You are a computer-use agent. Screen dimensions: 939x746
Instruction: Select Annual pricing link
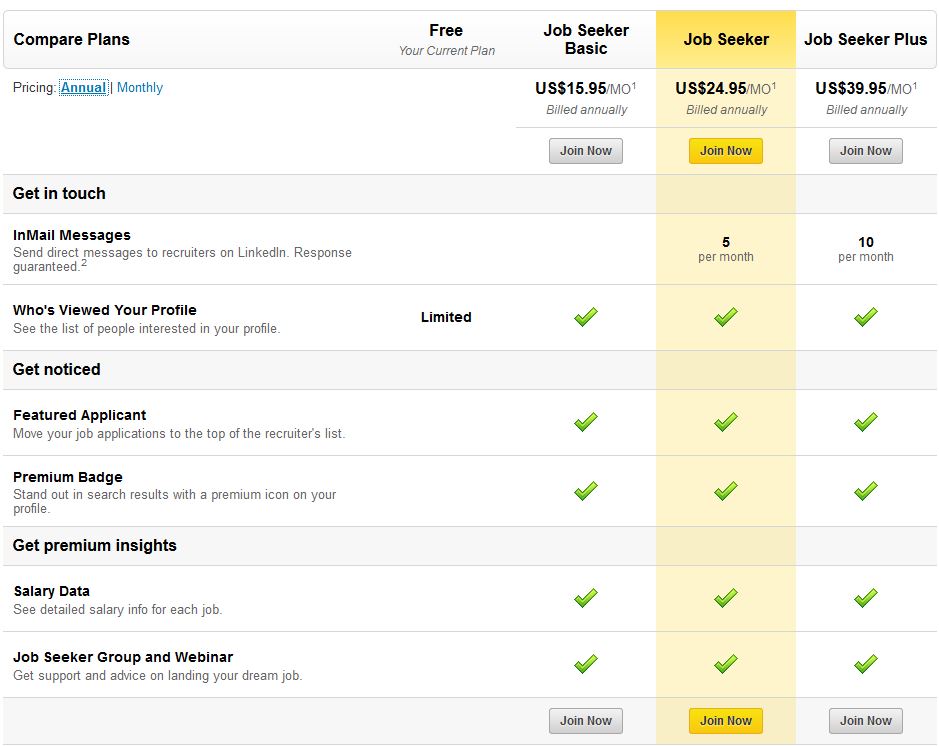[x=83, y=88]
